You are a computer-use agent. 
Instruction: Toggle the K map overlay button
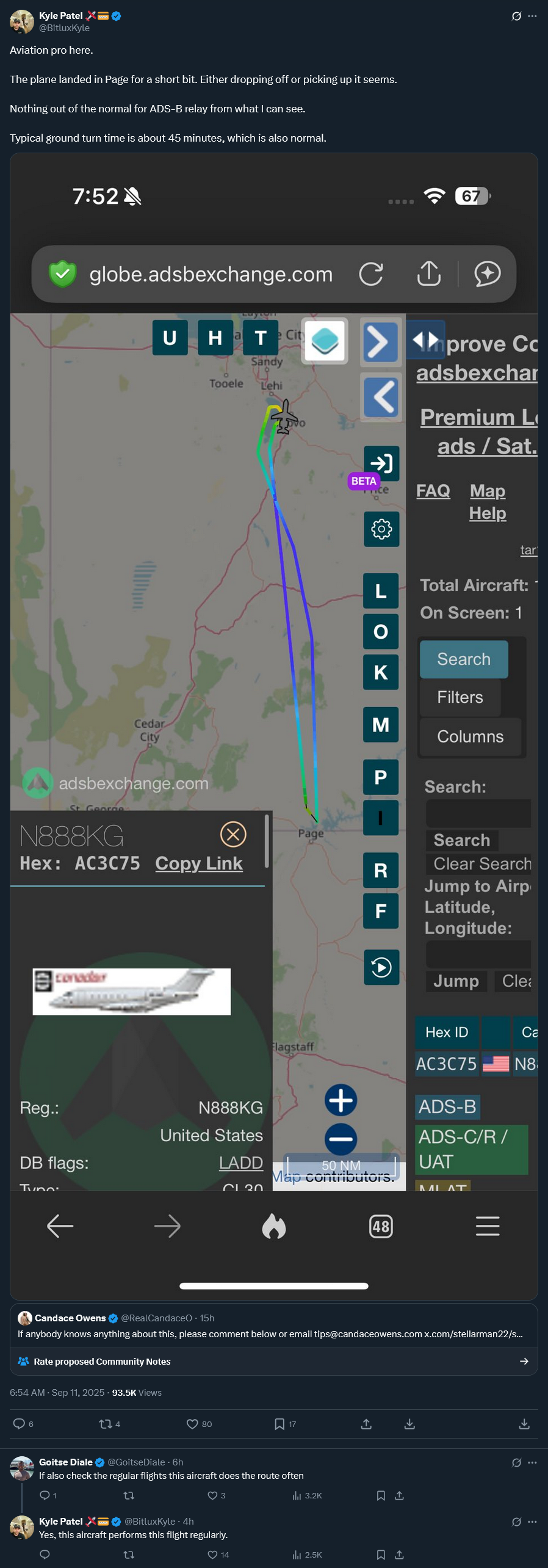381,672
